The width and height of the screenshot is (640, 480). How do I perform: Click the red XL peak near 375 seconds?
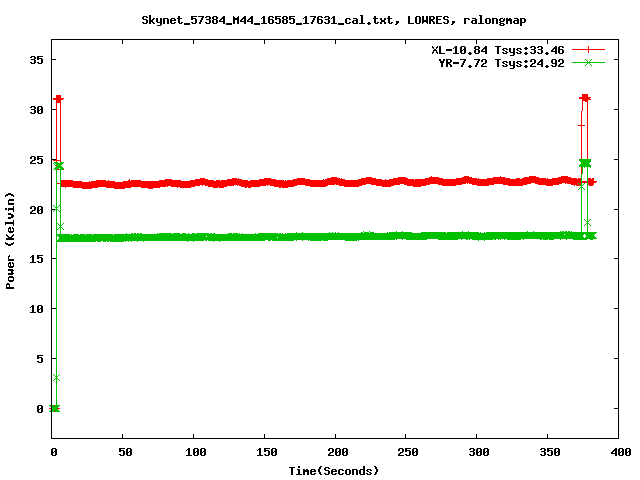tap(585, 98)
